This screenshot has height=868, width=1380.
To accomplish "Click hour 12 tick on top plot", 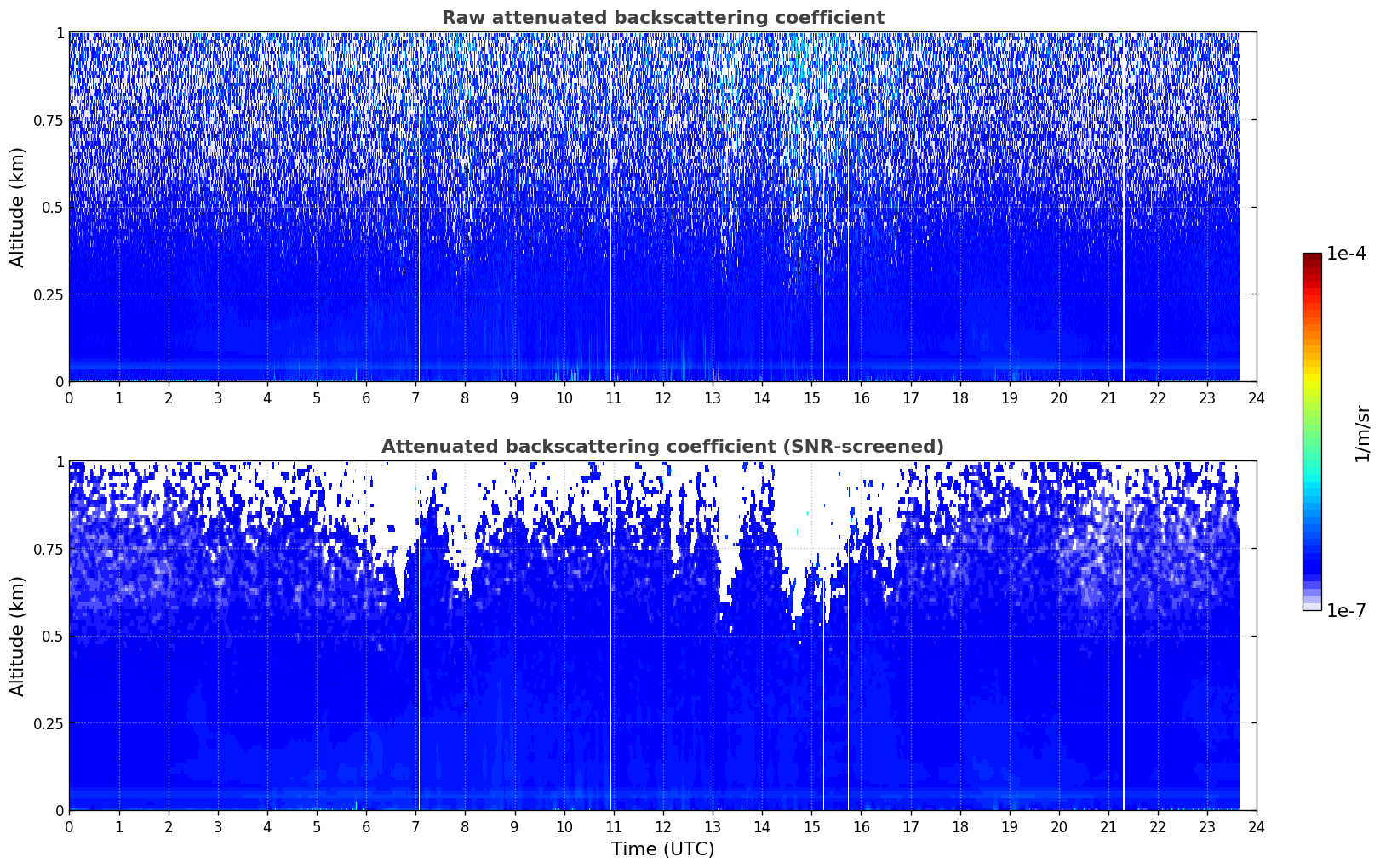I will [x=663, y=398].
